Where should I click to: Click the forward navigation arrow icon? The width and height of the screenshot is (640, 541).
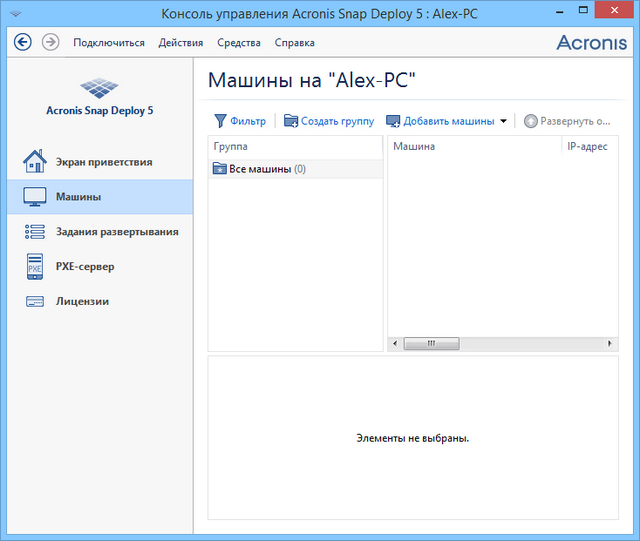coord(50,42)
